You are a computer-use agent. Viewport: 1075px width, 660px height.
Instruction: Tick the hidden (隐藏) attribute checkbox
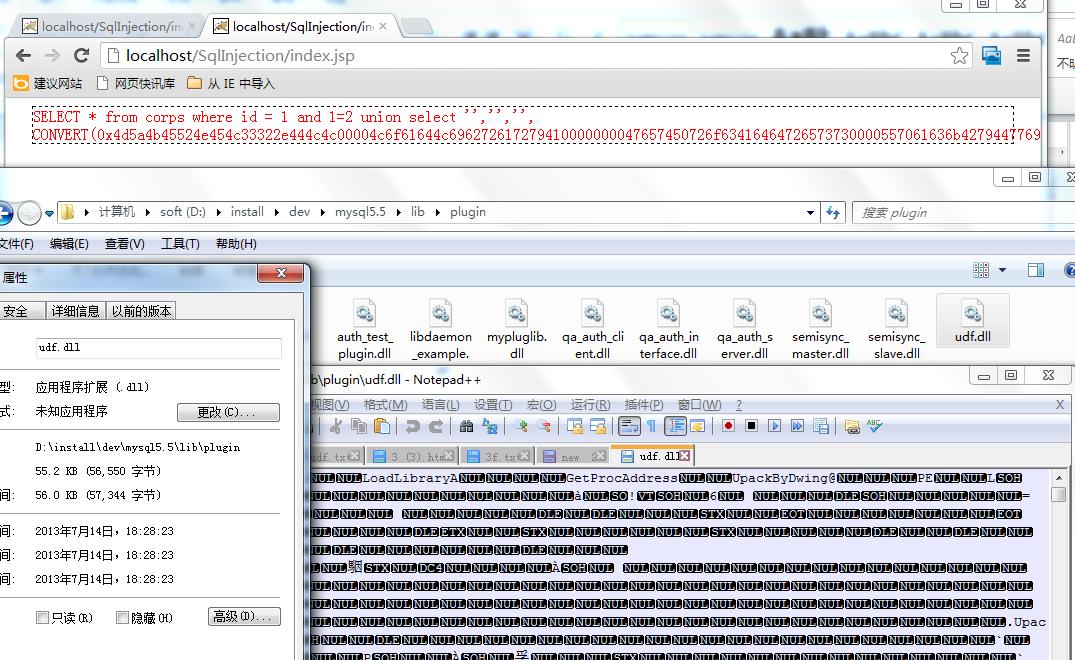(x=122, y=618)
